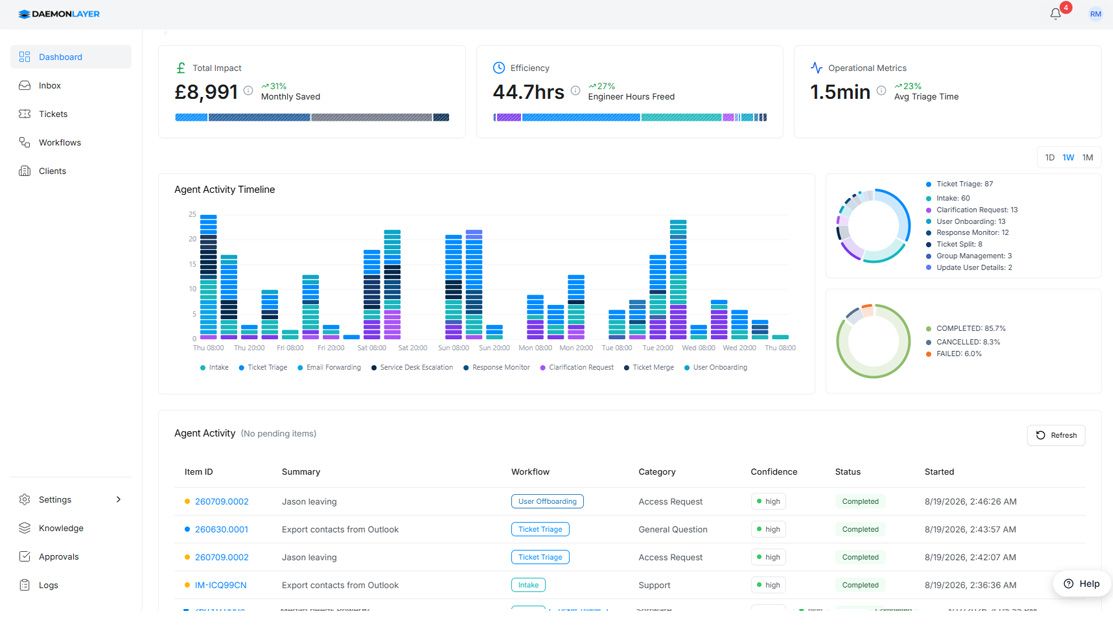Screen dimensions: 1113x635
Task: Toggle User Onboarding in timeline legend
Action: click(716, 368)
